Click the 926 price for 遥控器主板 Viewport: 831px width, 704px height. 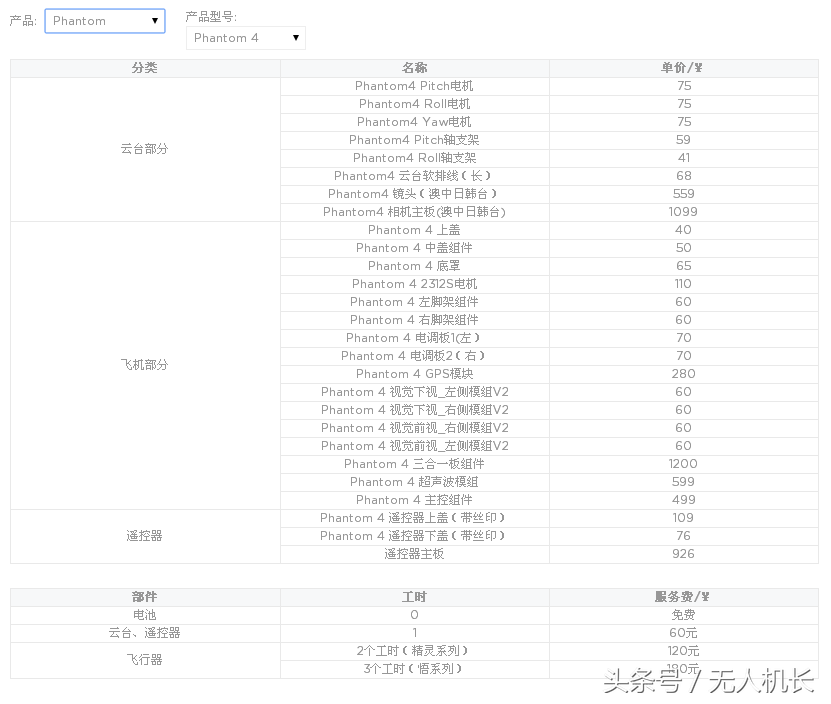pyautogui.click(x=684, y=555)
